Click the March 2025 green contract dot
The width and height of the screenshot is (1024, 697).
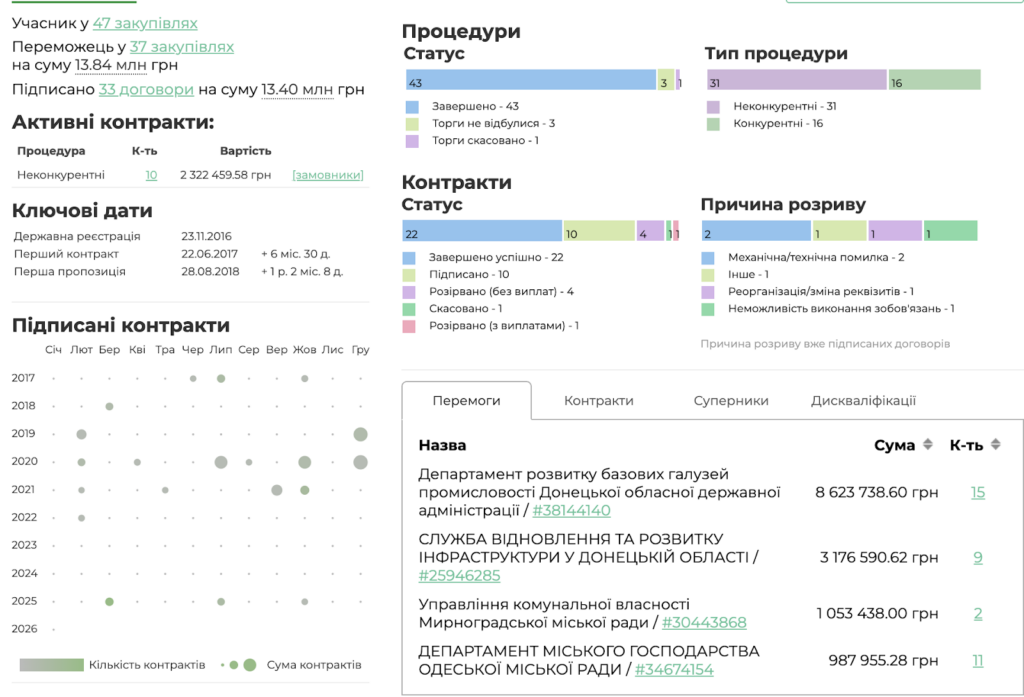pyautogui.click(x=109, y=602)
